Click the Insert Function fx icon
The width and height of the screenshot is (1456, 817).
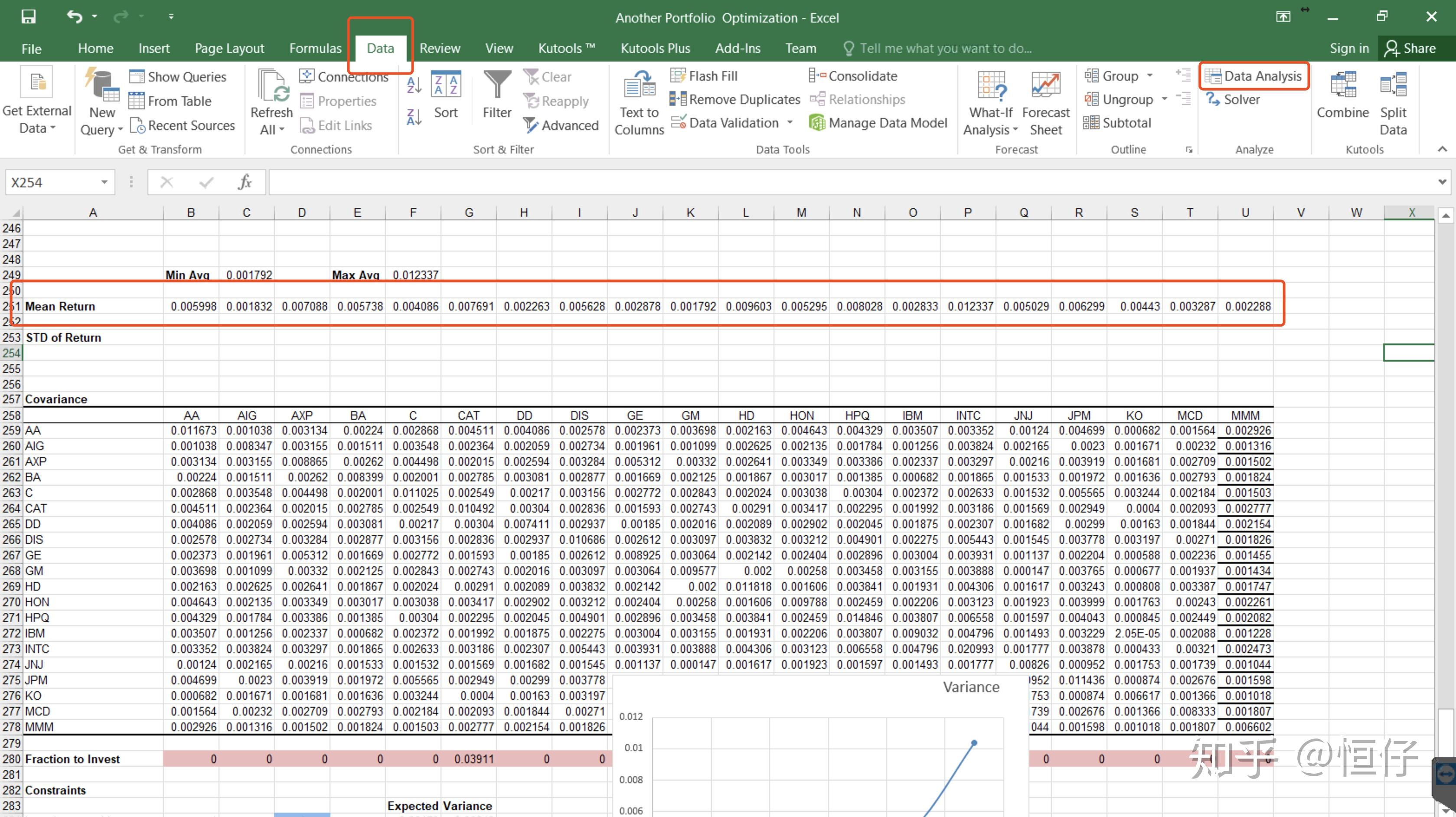click(x=245, y=182)
